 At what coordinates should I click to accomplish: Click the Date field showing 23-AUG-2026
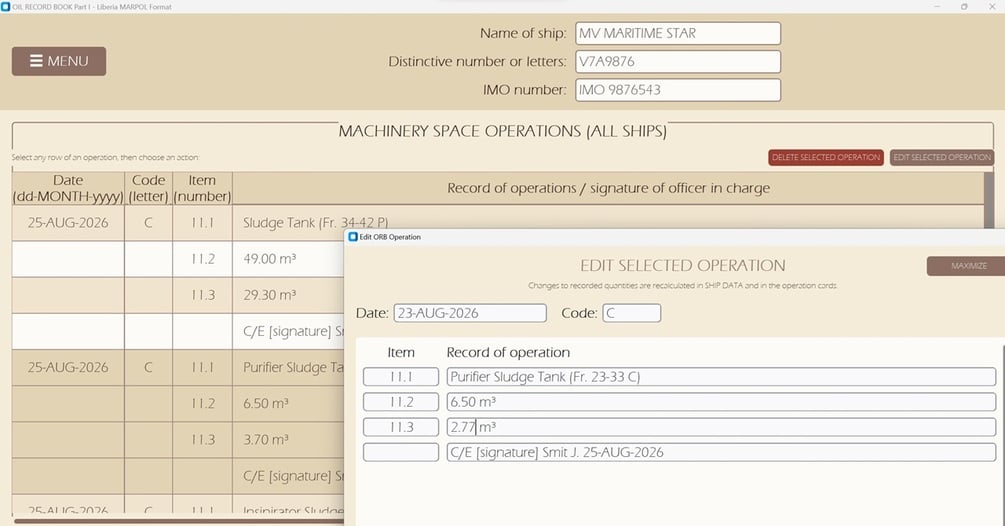(470, 313)
